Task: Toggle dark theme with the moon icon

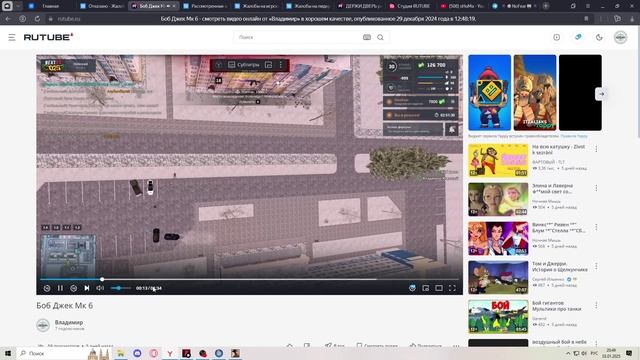Action: [x=599, y=37]
